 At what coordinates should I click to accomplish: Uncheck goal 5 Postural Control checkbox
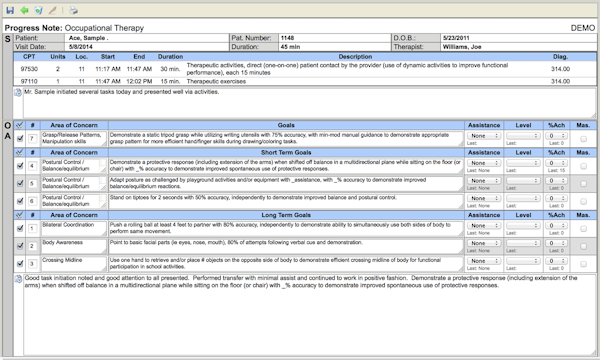tap(20, 183)
